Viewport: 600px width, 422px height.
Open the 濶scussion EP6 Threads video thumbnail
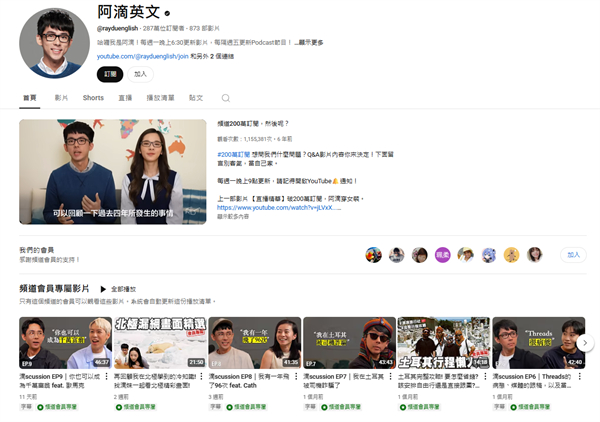(x=539, y=343)
